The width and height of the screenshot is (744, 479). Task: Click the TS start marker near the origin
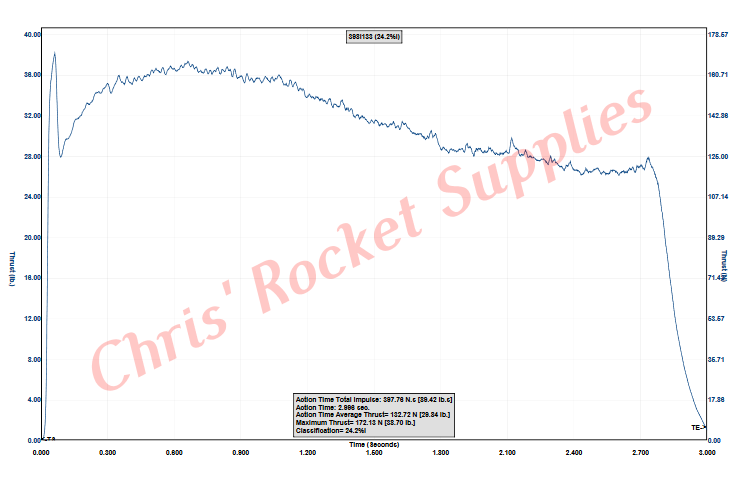50,439
